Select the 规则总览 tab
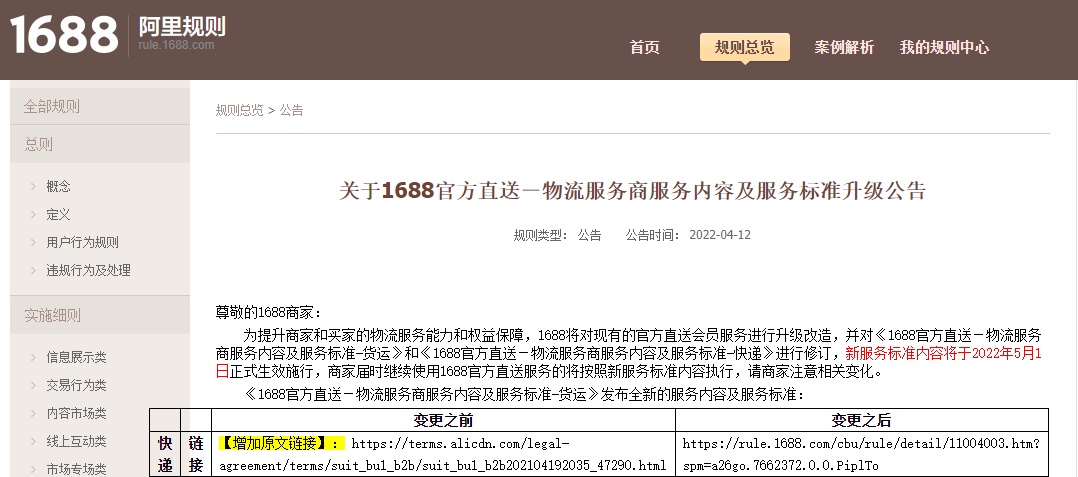 [x=745, y=47]
